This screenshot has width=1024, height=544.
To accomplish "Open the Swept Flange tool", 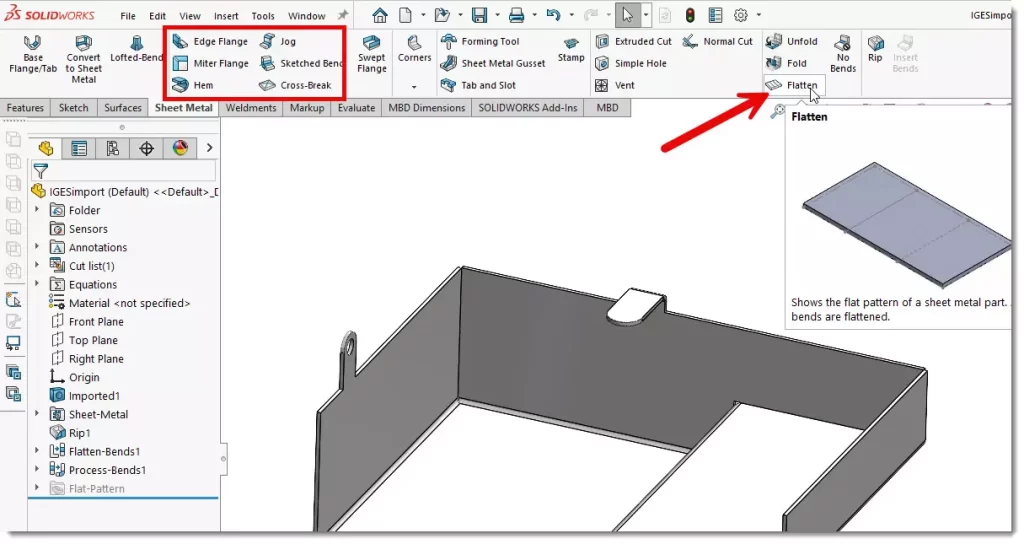I will (372, 54).
